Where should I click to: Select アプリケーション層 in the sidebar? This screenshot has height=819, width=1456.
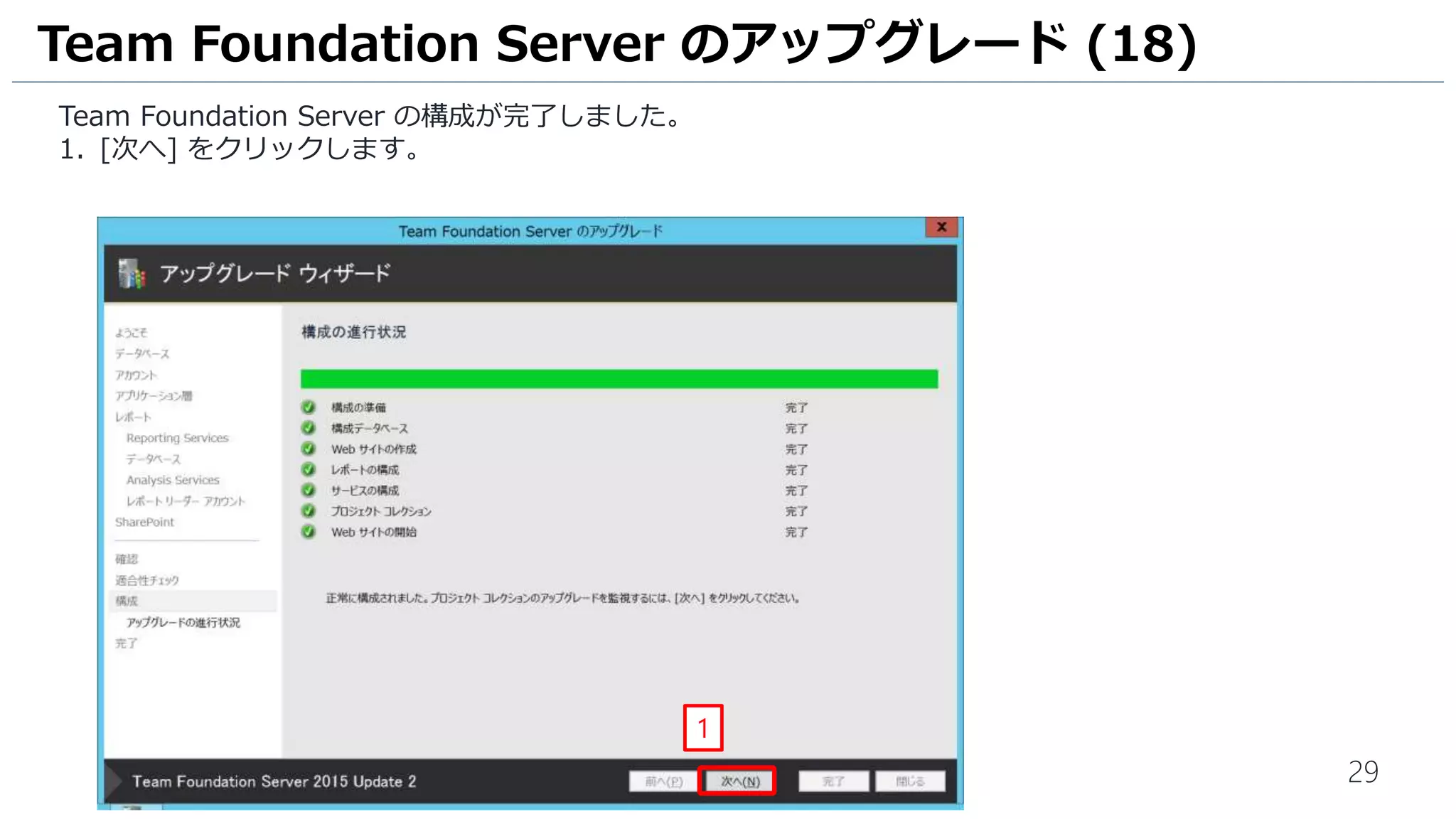click(154, 395)
